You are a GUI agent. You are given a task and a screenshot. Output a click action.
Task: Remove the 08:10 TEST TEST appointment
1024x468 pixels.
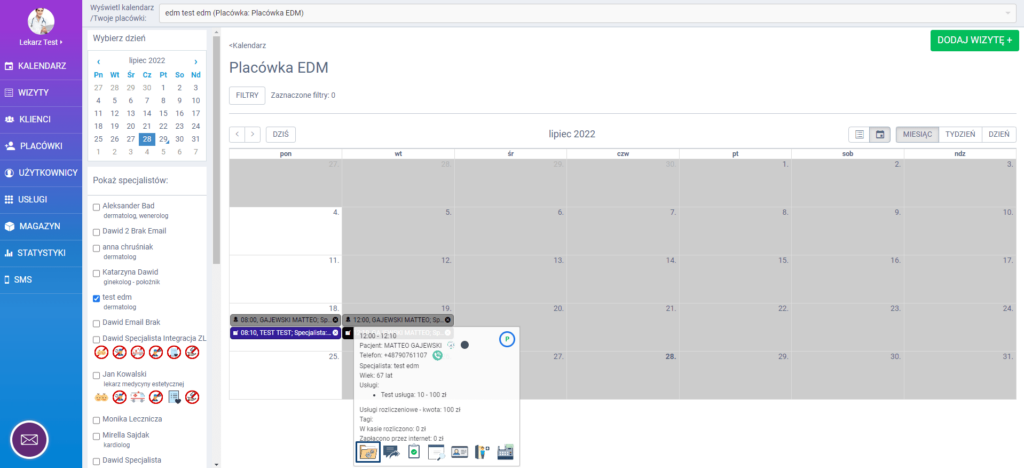click(335, 332)
